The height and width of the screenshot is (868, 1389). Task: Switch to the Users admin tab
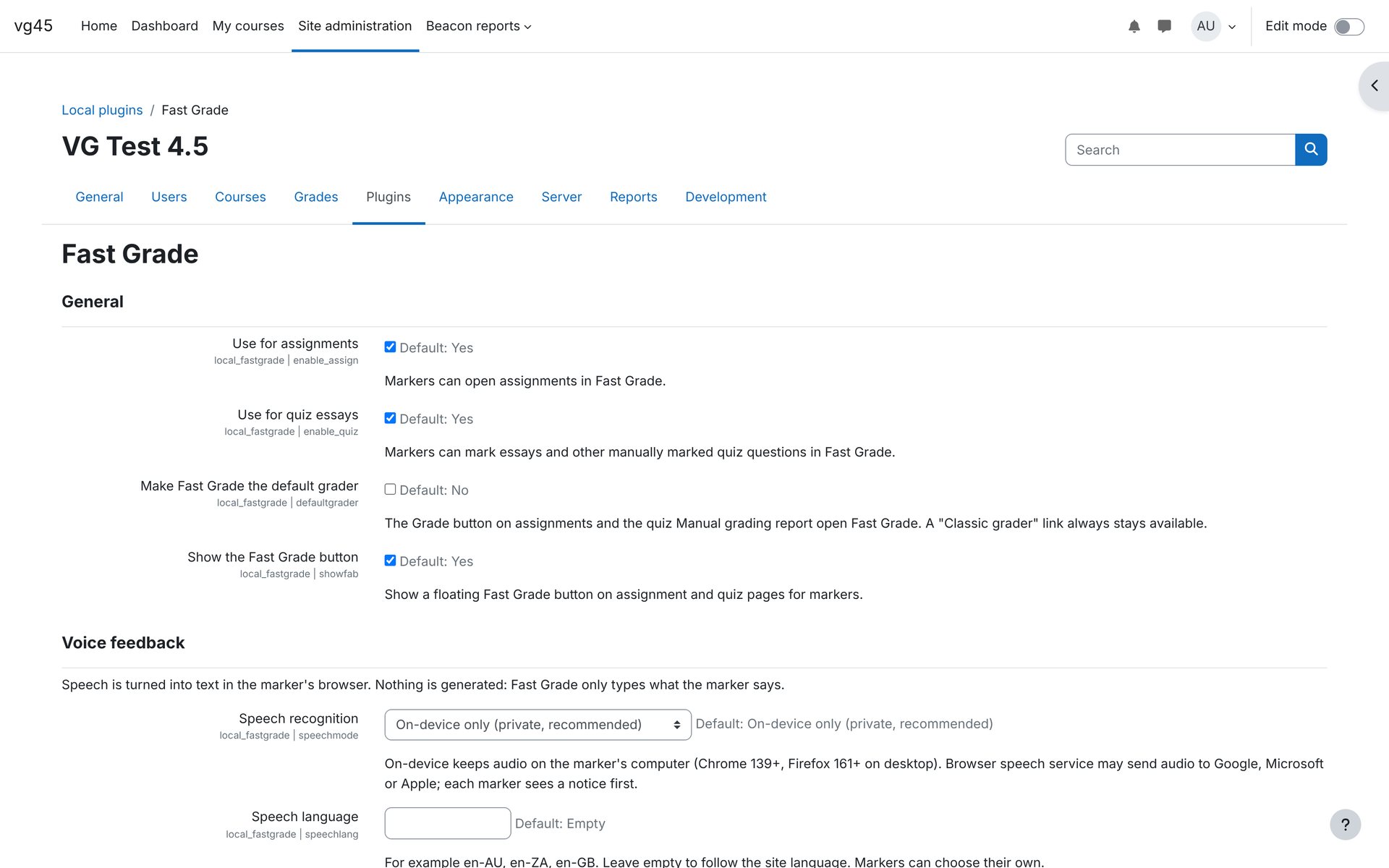pyautogui.click(x=169, y=197)
